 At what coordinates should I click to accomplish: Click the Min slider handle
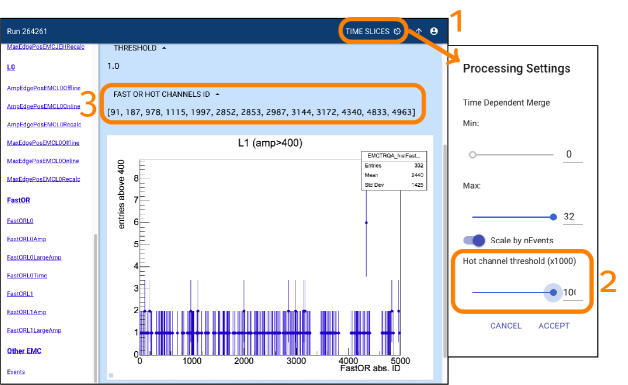[x=473, y=155]
